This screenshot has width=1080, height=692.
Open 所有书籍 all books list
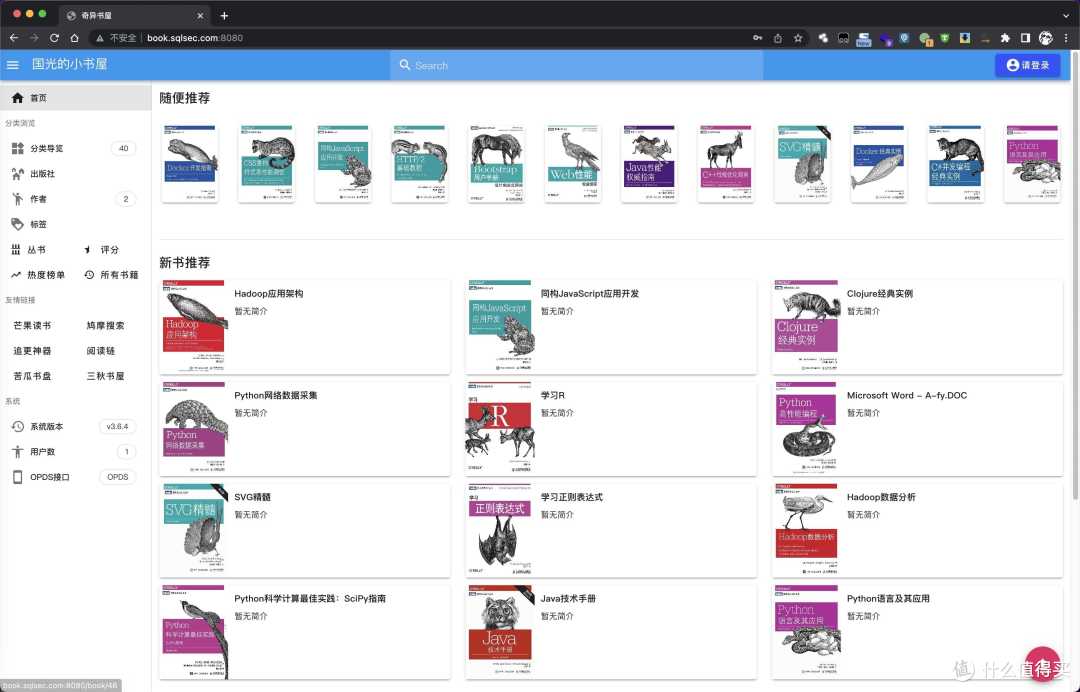[112, 275]
